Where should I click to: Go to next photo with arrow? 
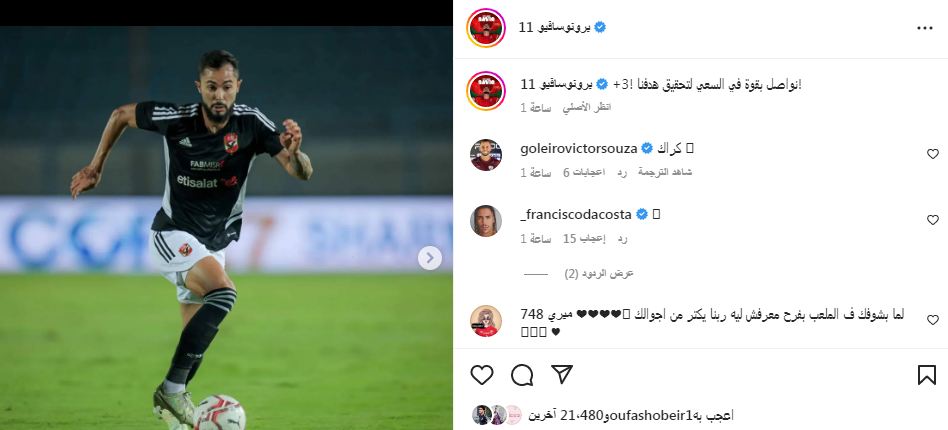click(430, 258)
